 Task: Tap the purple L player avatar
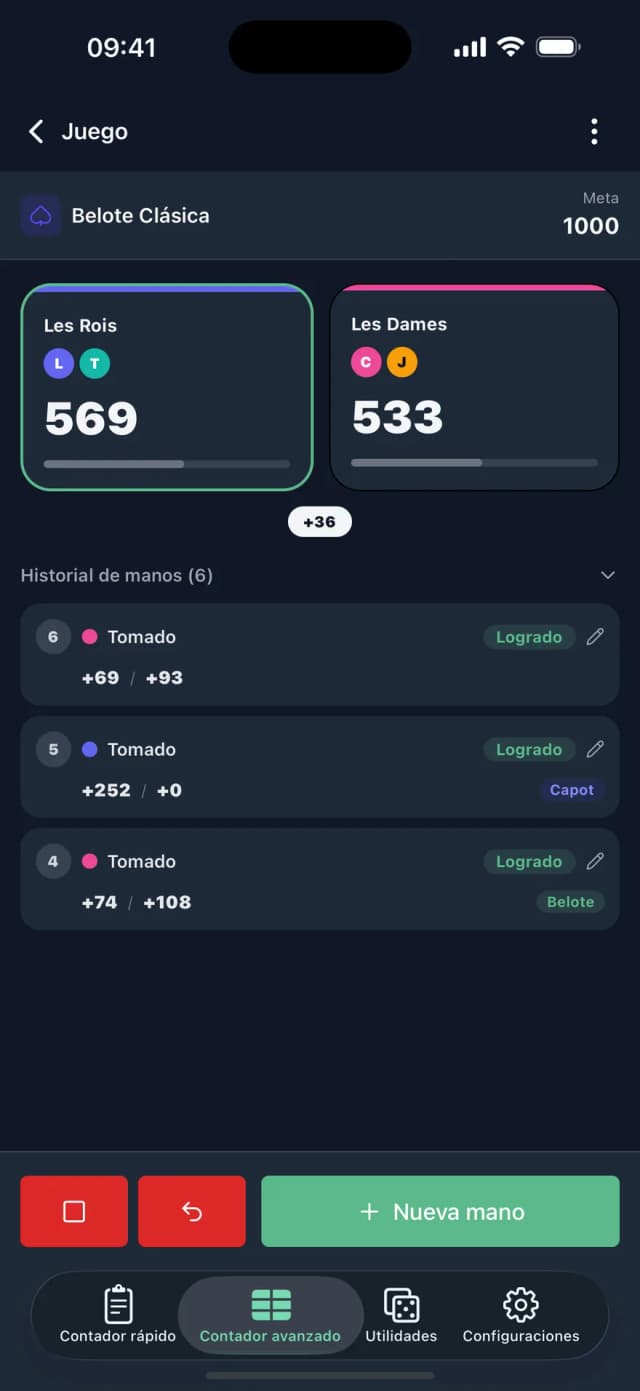59,363
